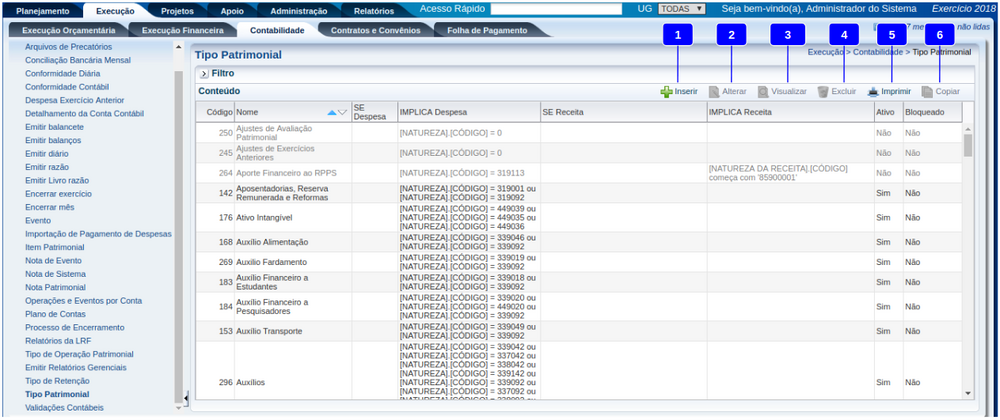Viewport: 1000px width, 420px height.
Task: Expand the Filtro panel
Action: (x=203, y=73)
